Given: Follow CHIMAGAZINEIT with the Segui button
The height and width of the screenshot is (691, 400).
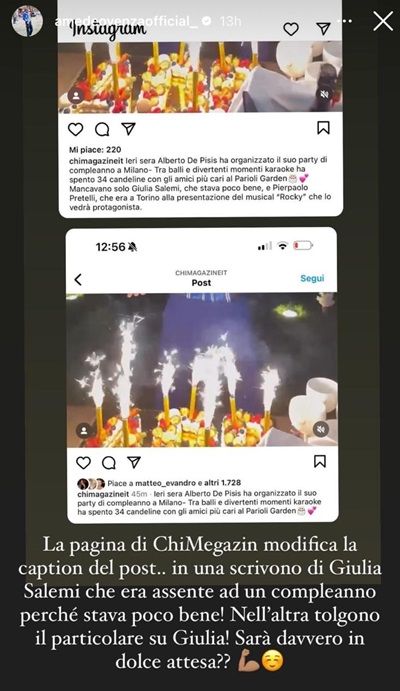Looking at the screenshot, I should coord(312,278).
